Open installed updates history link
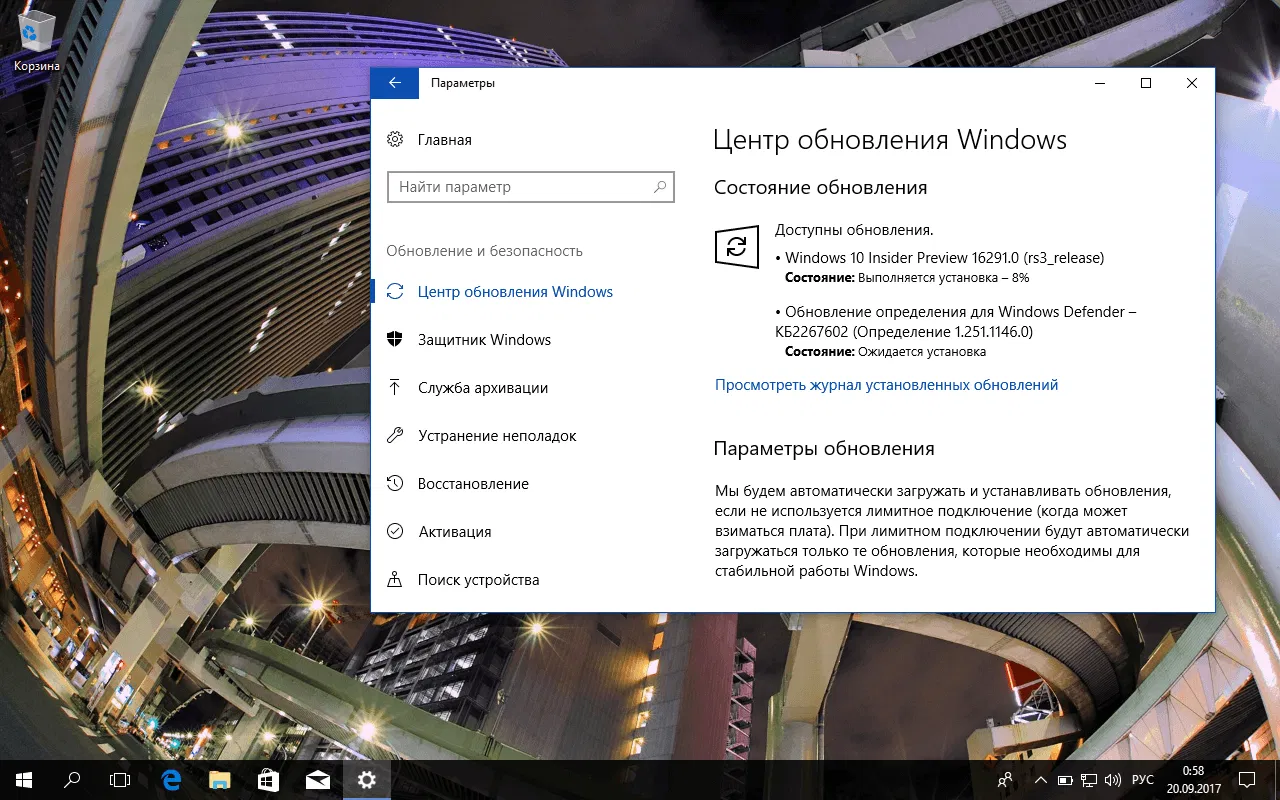The width and height of the screenshot is (1280, 800). tap(886, 384)
